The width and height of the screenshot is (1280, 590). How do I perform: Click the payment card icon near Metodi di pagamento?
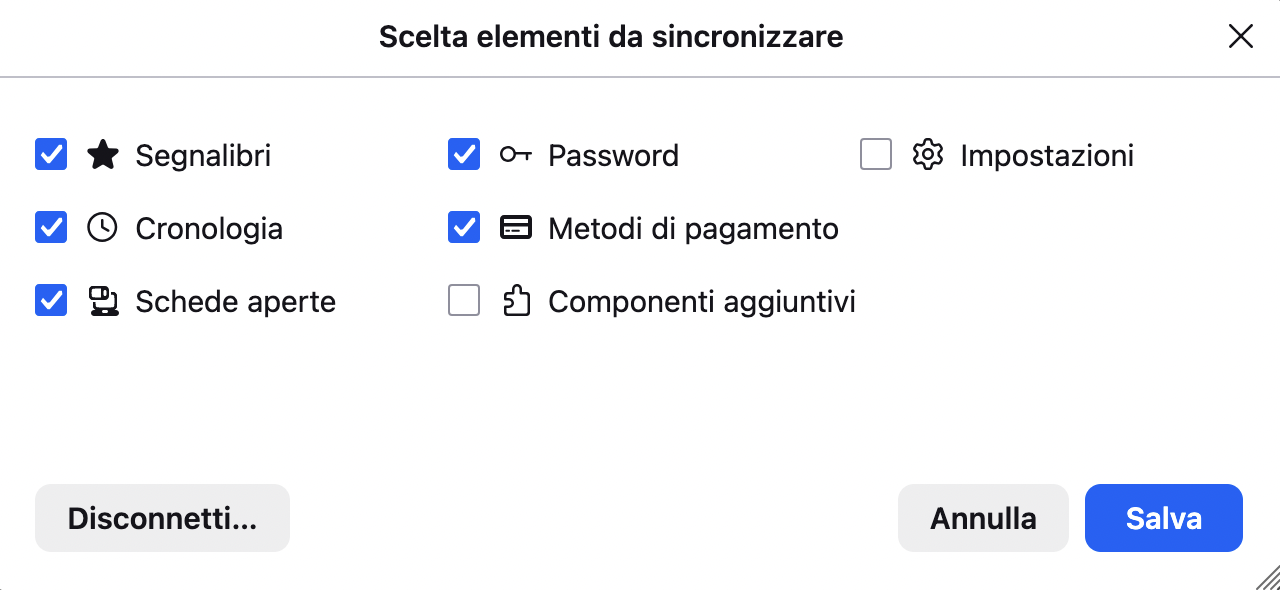pos(516,227)
